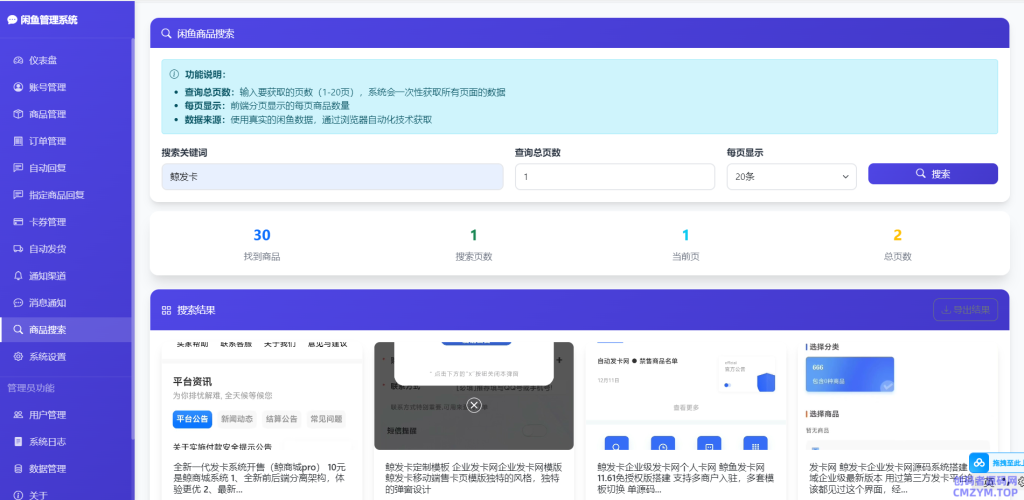Open 通知渠道 bell icon
The height and width of the screenshot is (500, 1024).
point(18,276)
